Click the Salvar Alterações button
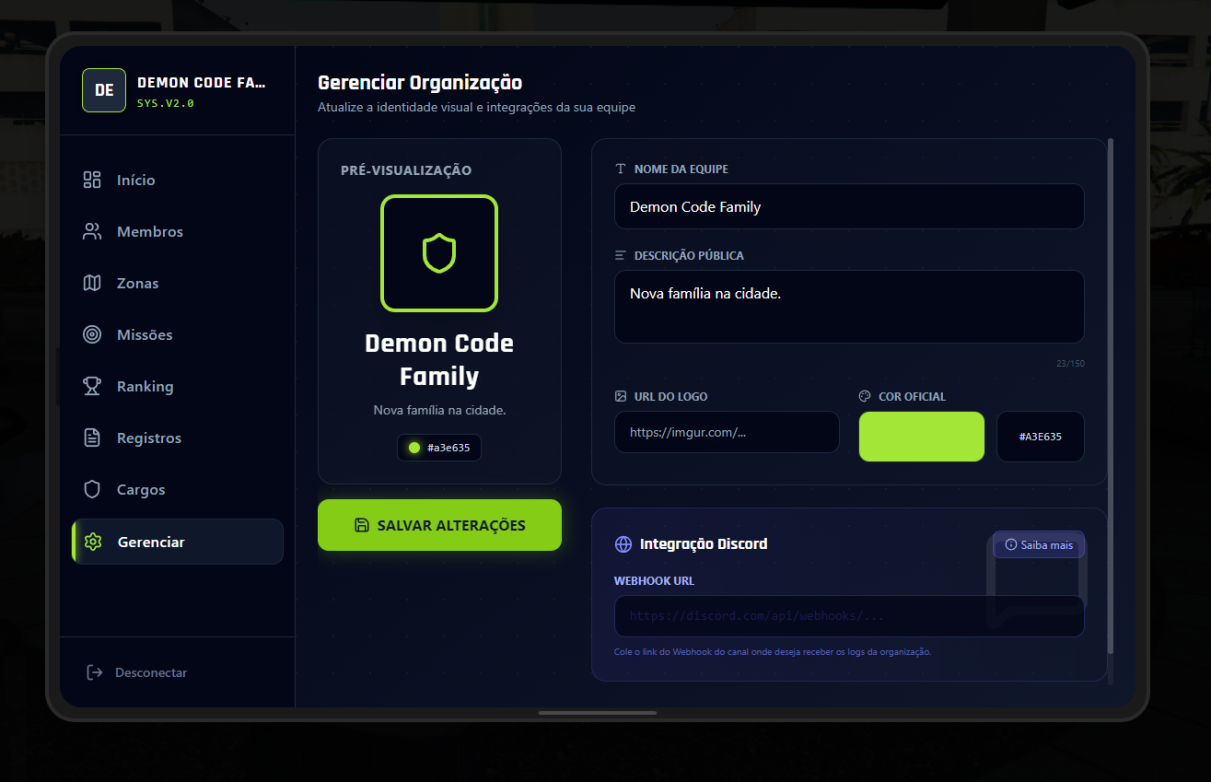This screenshot has width=1211, height=782. [x=440, y=525]
